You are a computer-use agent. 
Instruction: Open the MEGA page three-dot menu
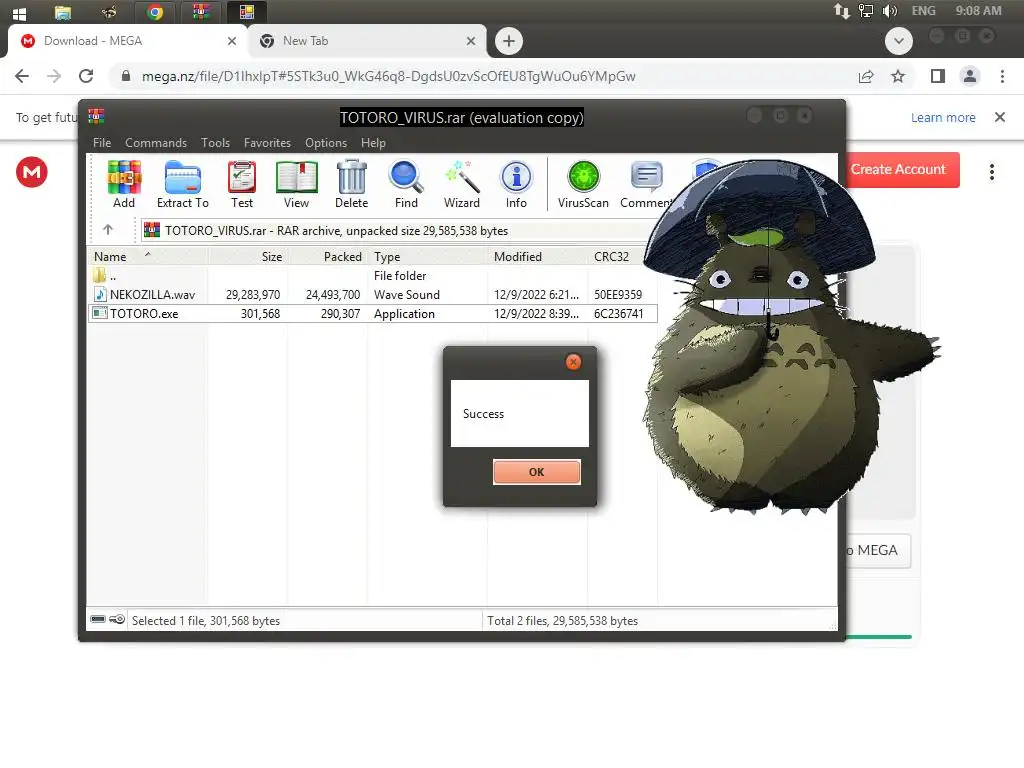992,172
